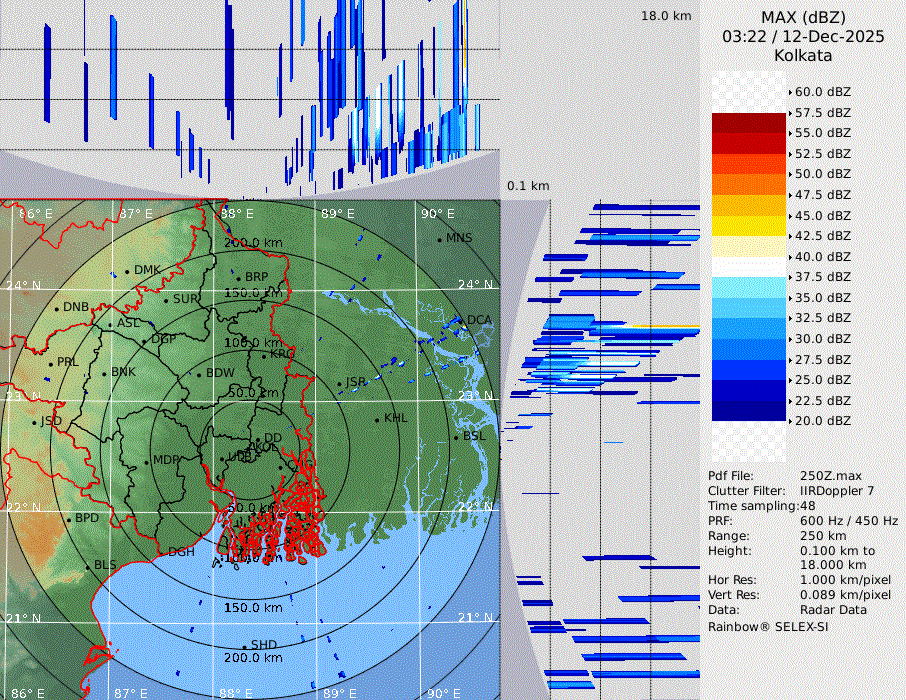Image resolution: width=906 pixels, height=700 pixels.
Task: Select the KHL station marker
Action: 377,419
